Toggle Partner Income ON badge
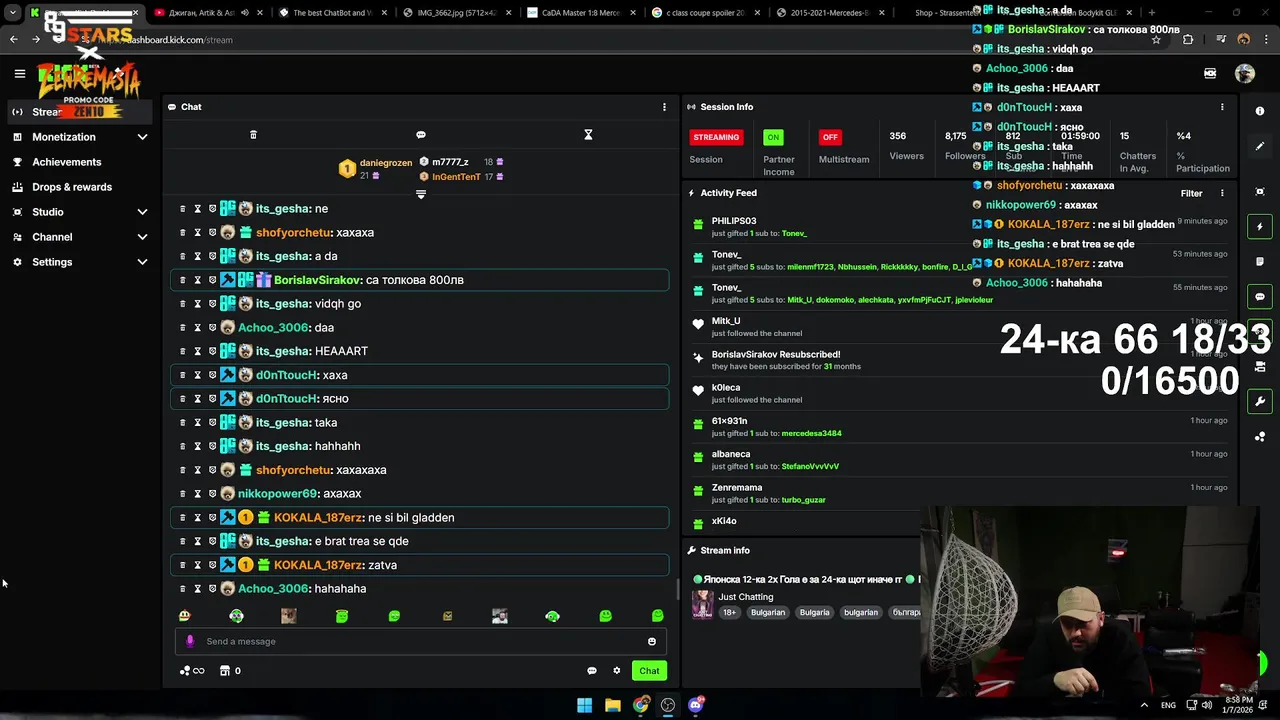 [773, 137]
